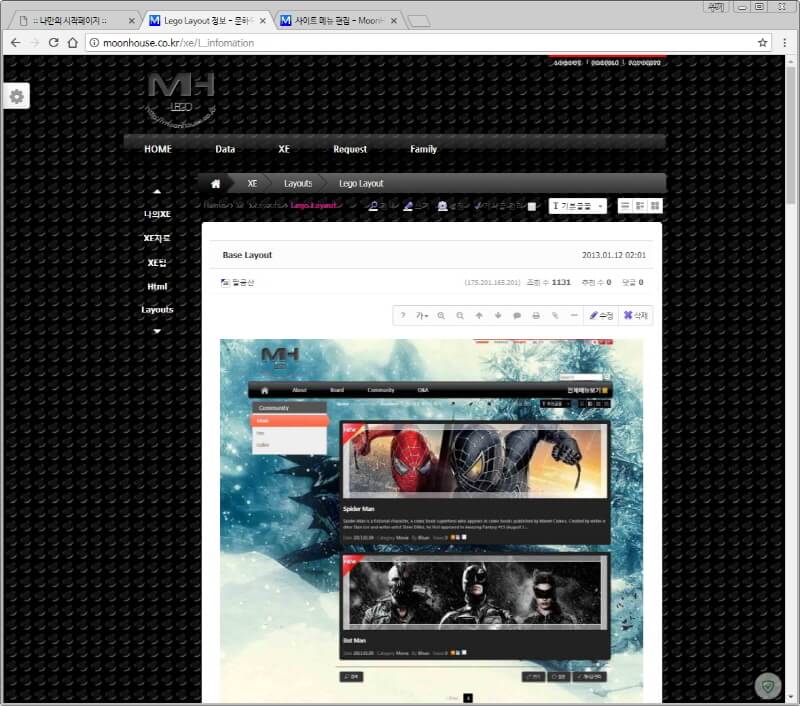Select the gallery grid view icon
This screenshot has width=800, height=706.
coord(655,206)
